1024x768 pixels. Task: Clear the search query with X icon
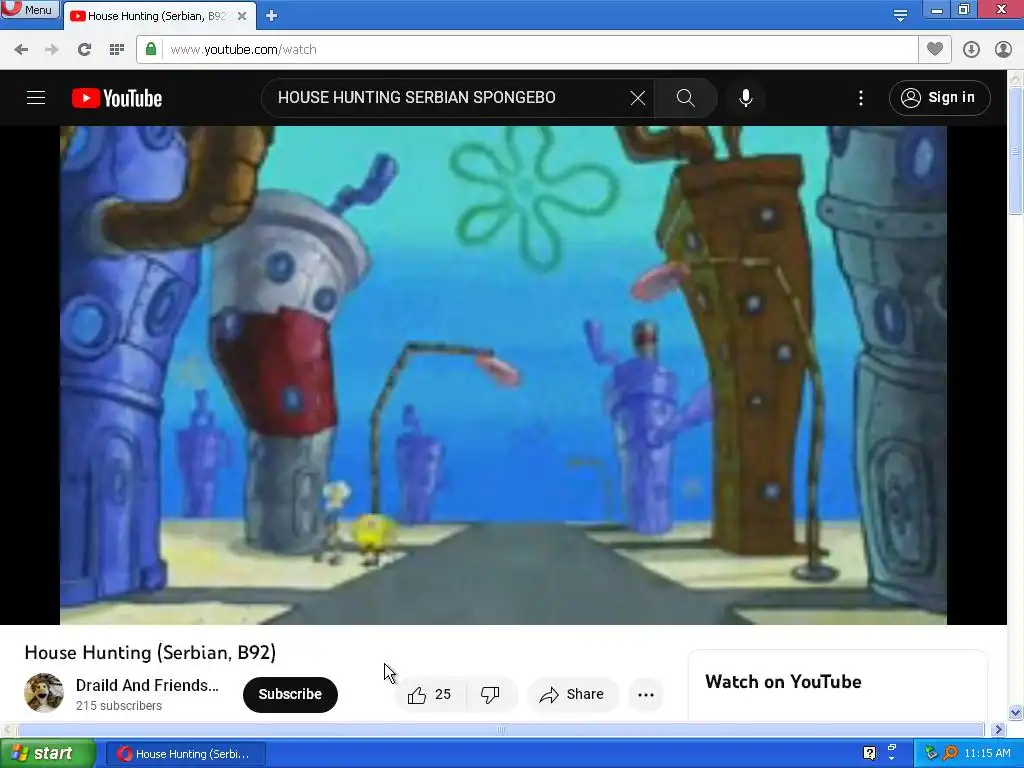click(x=637, y=98)
